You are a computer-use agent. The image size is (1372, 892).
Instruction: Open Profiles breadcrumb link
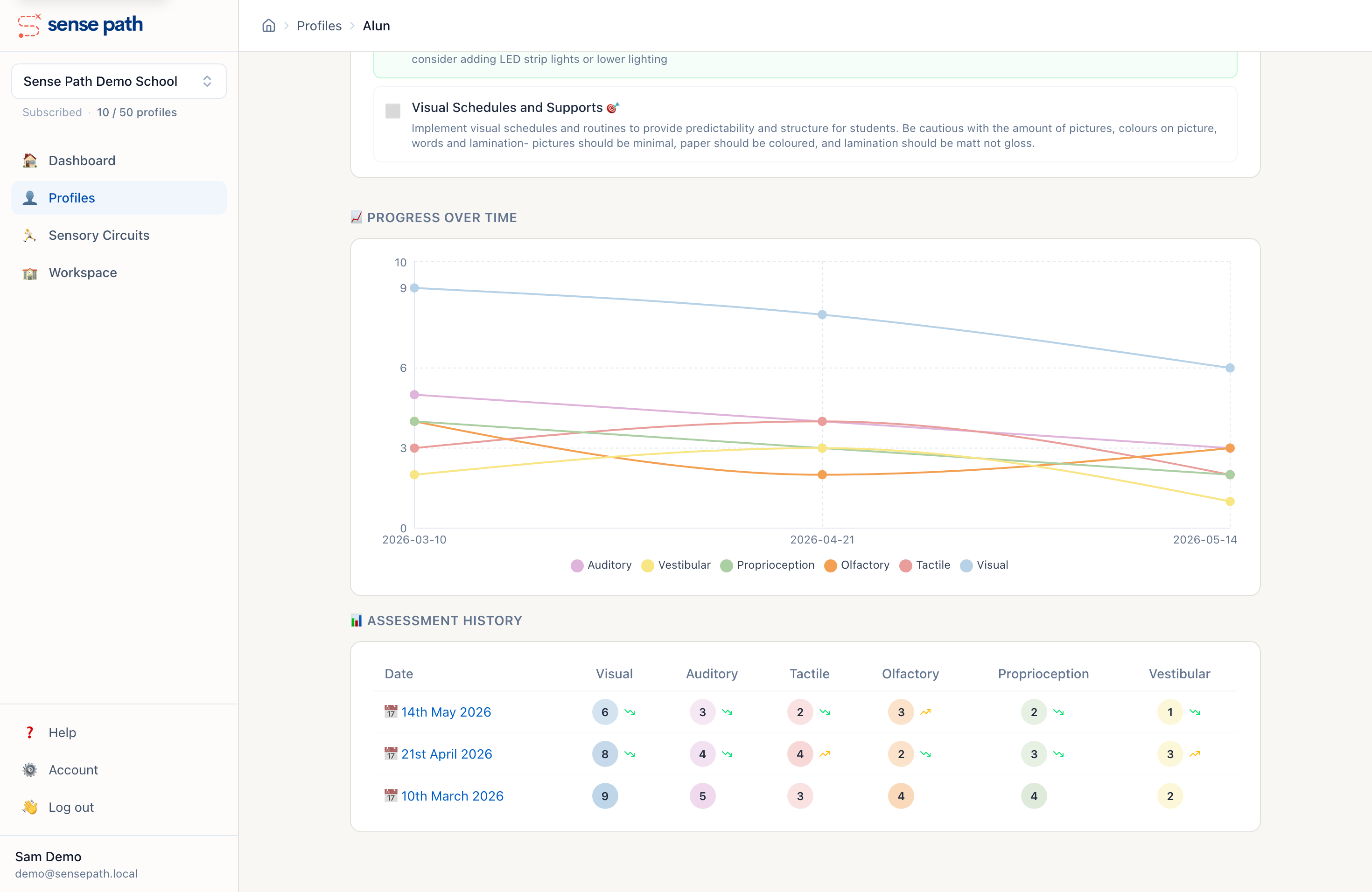pyautogui.click(x=319, y=26)
